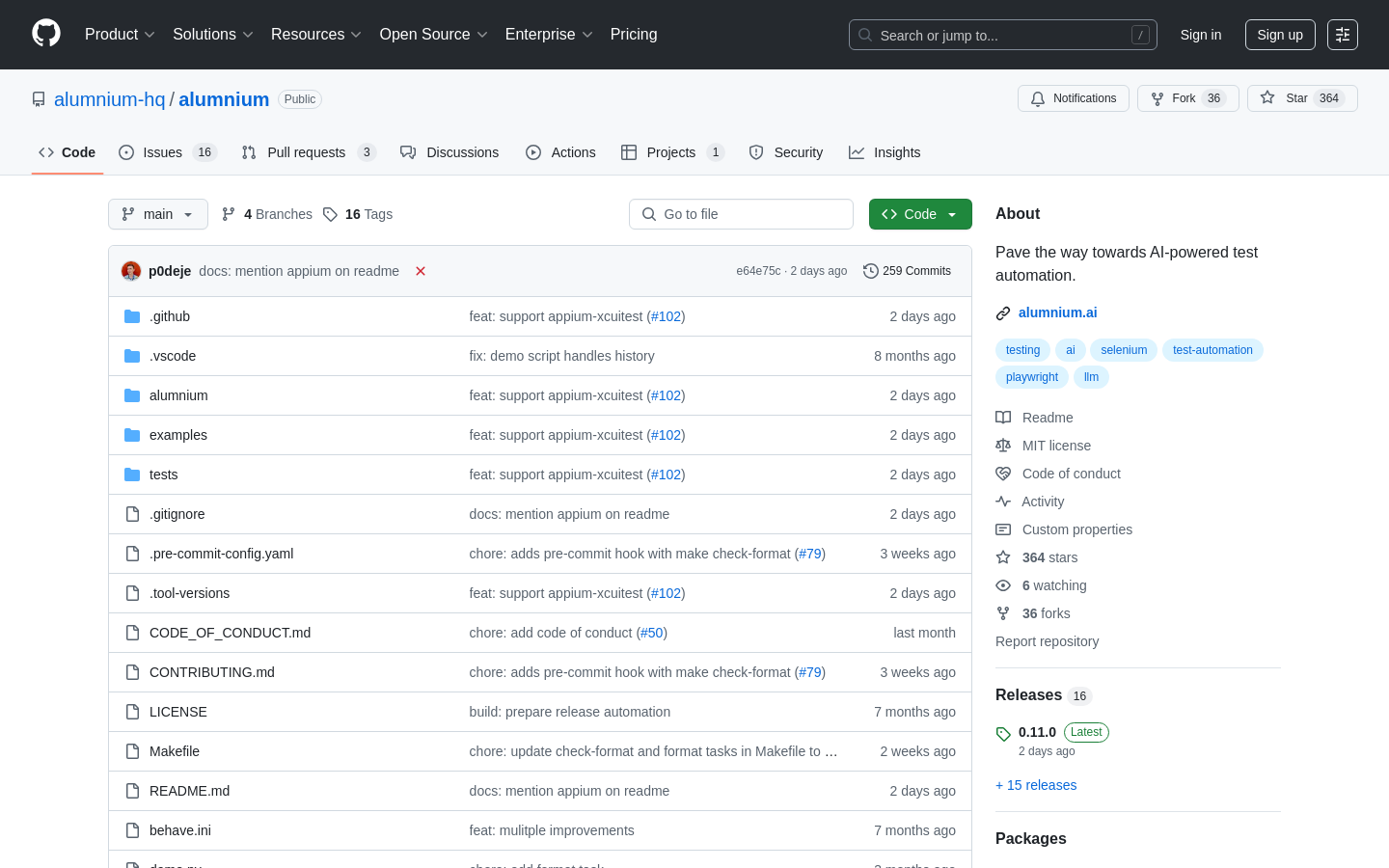Click the failed status X on latest commit
This screenshot has height=868, width=1389.
pos(421,271)
